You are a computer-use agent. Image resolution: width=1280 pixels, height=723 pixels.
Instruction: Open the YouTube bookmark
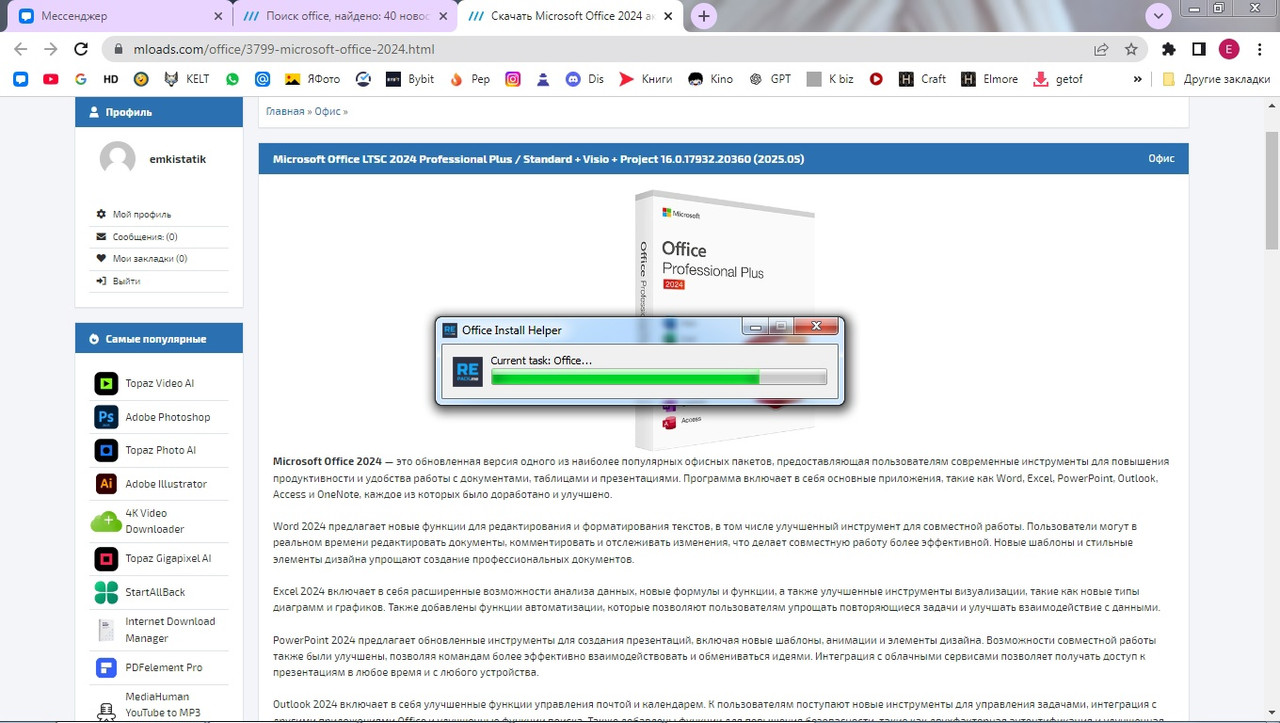click(51, 79)
